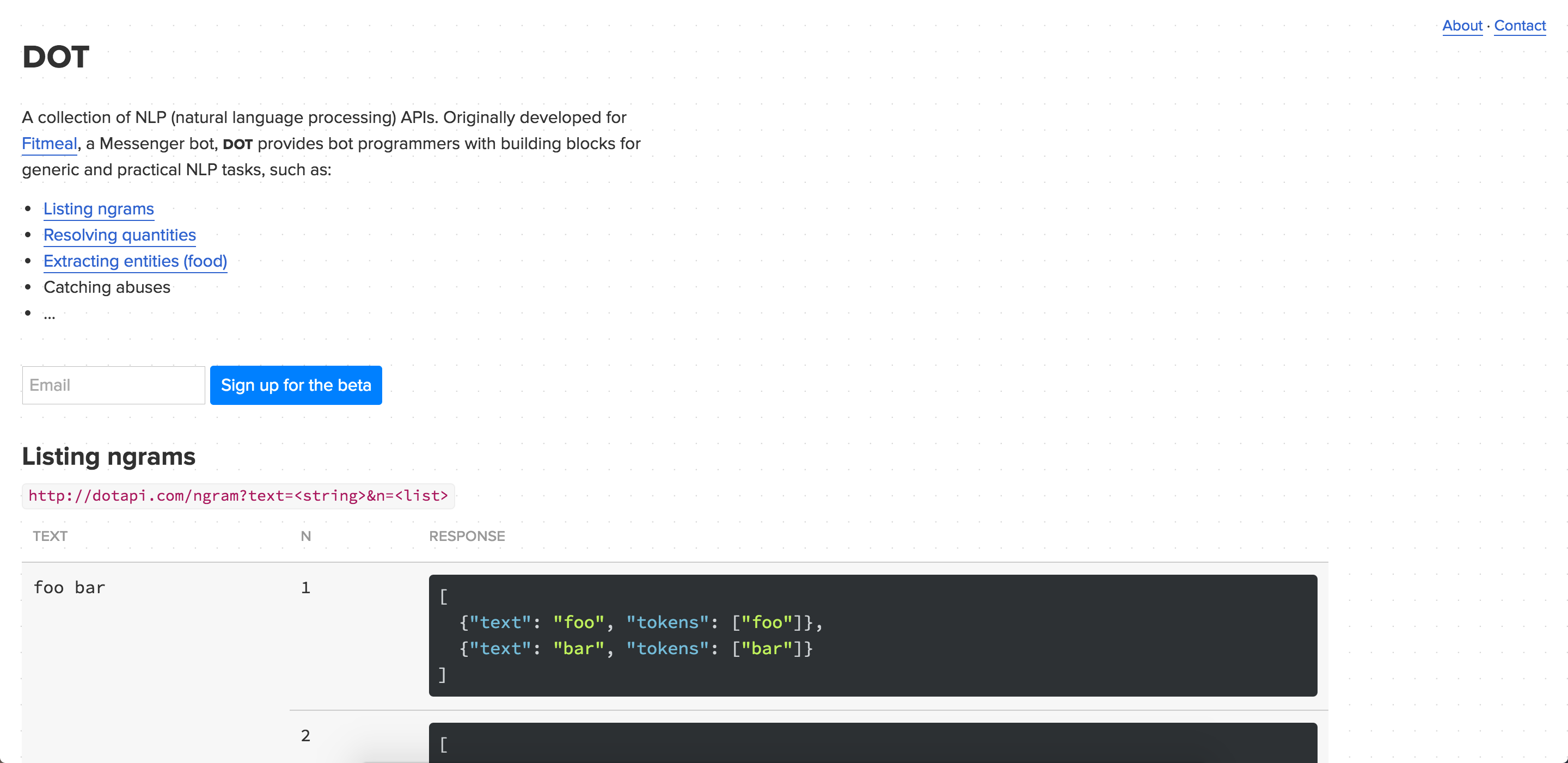Image resolution: width=1568 pixels, height=763 pixels.
Task: Click the Catching abuses list item
Action: pos(107,287)
